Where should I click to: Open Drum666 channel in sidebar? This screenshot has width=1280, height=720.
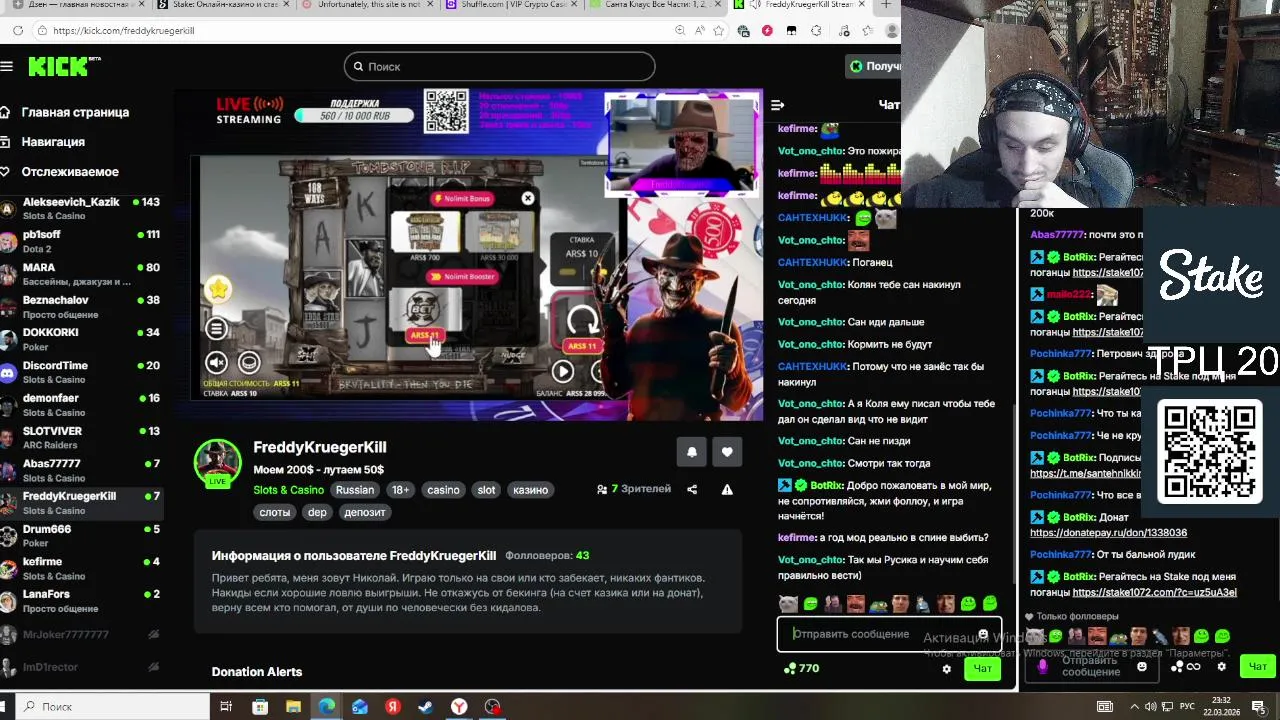click(x=81, y=536)
